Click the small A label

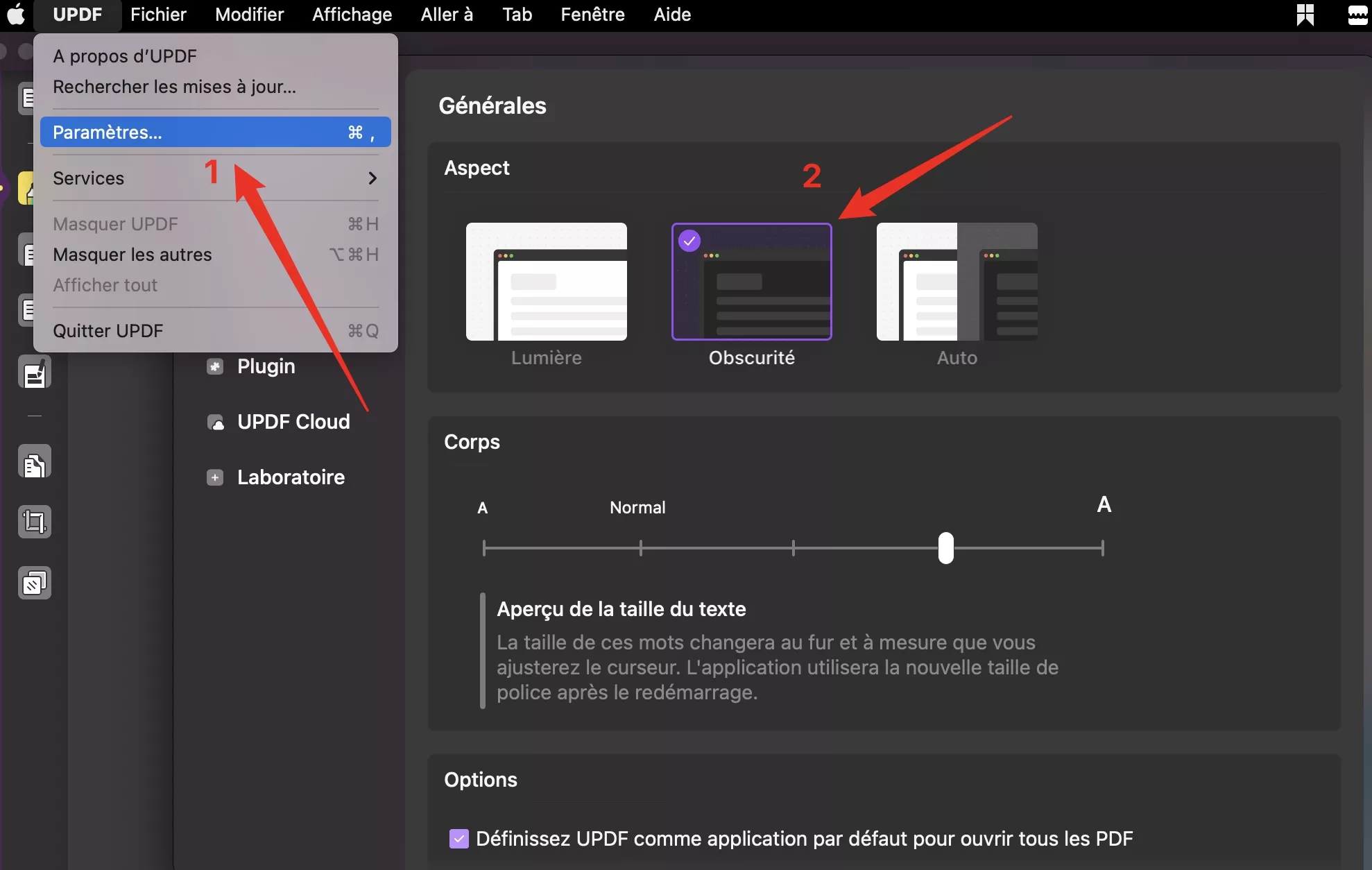(483, 509)
